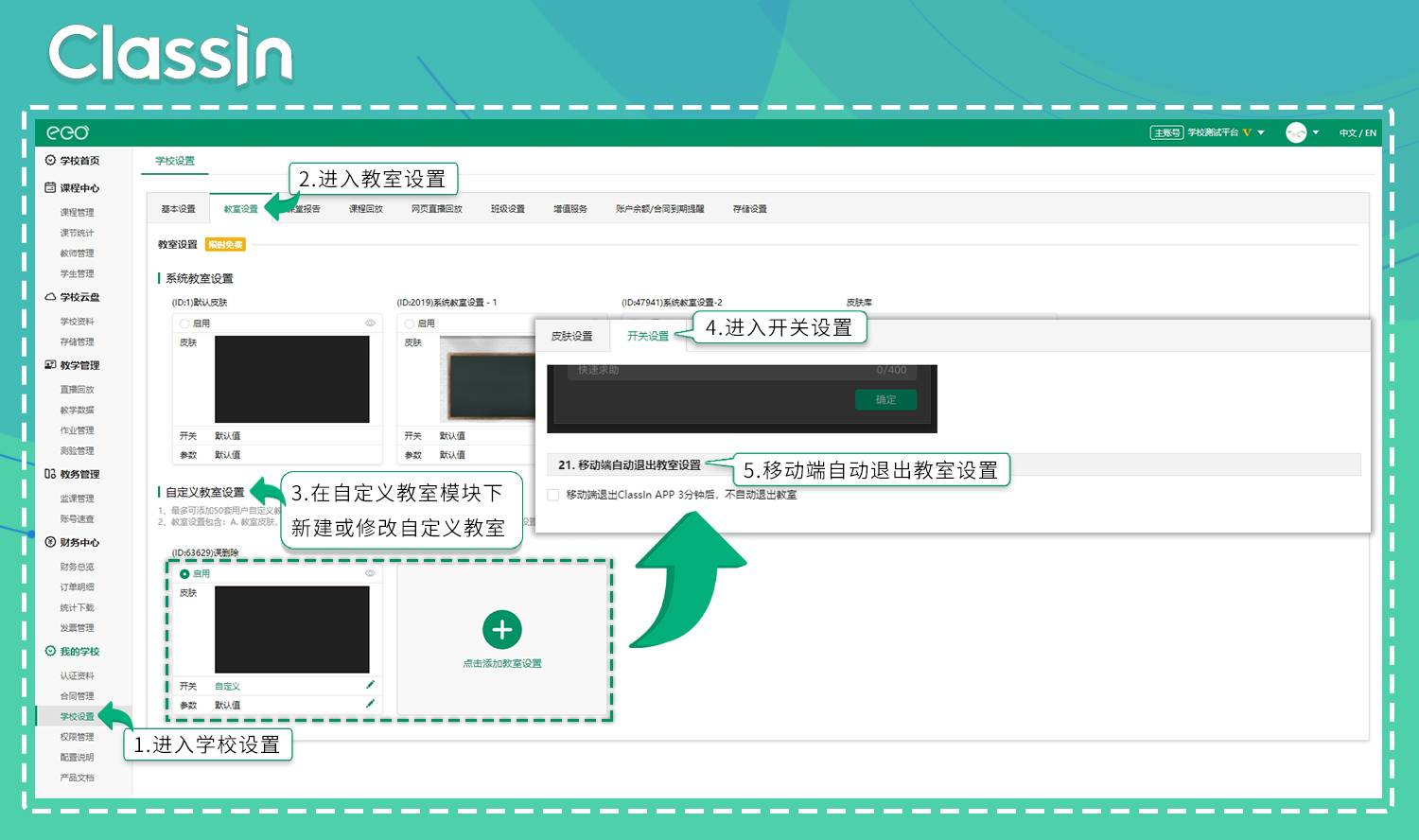Expand the 学校云盘 sidebar section
This screenshot has height=840, width=1419.
[x=79, y=297]
